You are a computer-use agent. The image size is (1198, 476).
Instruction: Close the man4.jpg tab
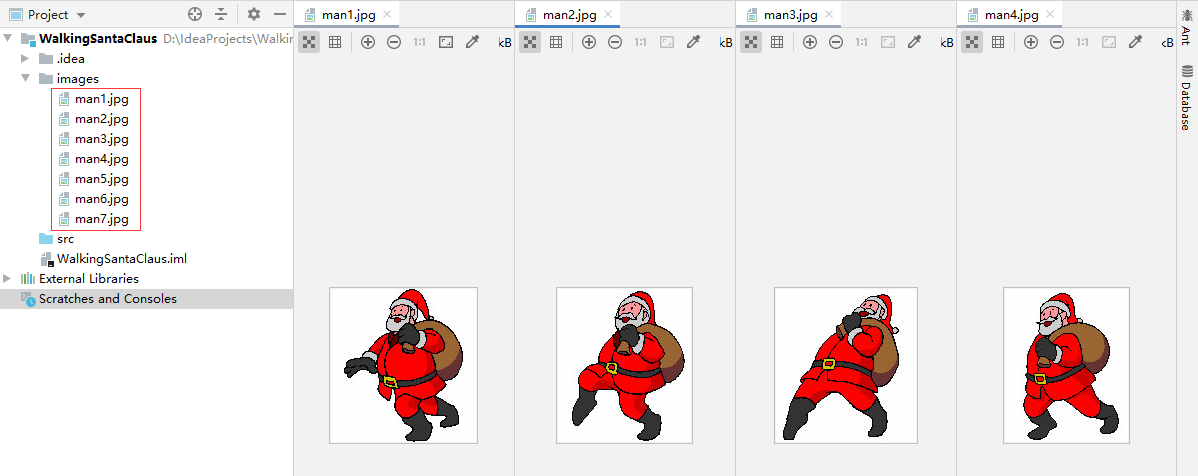coord(1049,15)
